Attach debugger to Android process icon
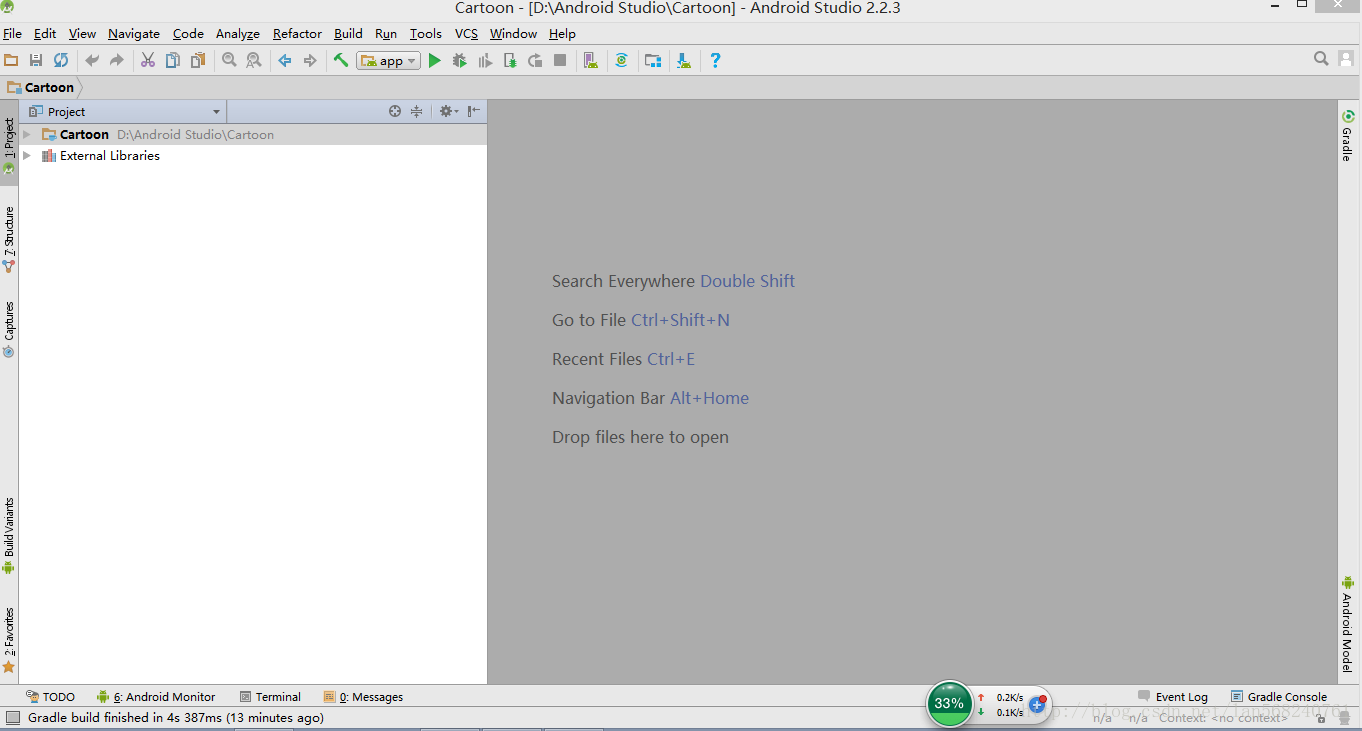Viewport: 1362px width, 731px height. point(510,60)
